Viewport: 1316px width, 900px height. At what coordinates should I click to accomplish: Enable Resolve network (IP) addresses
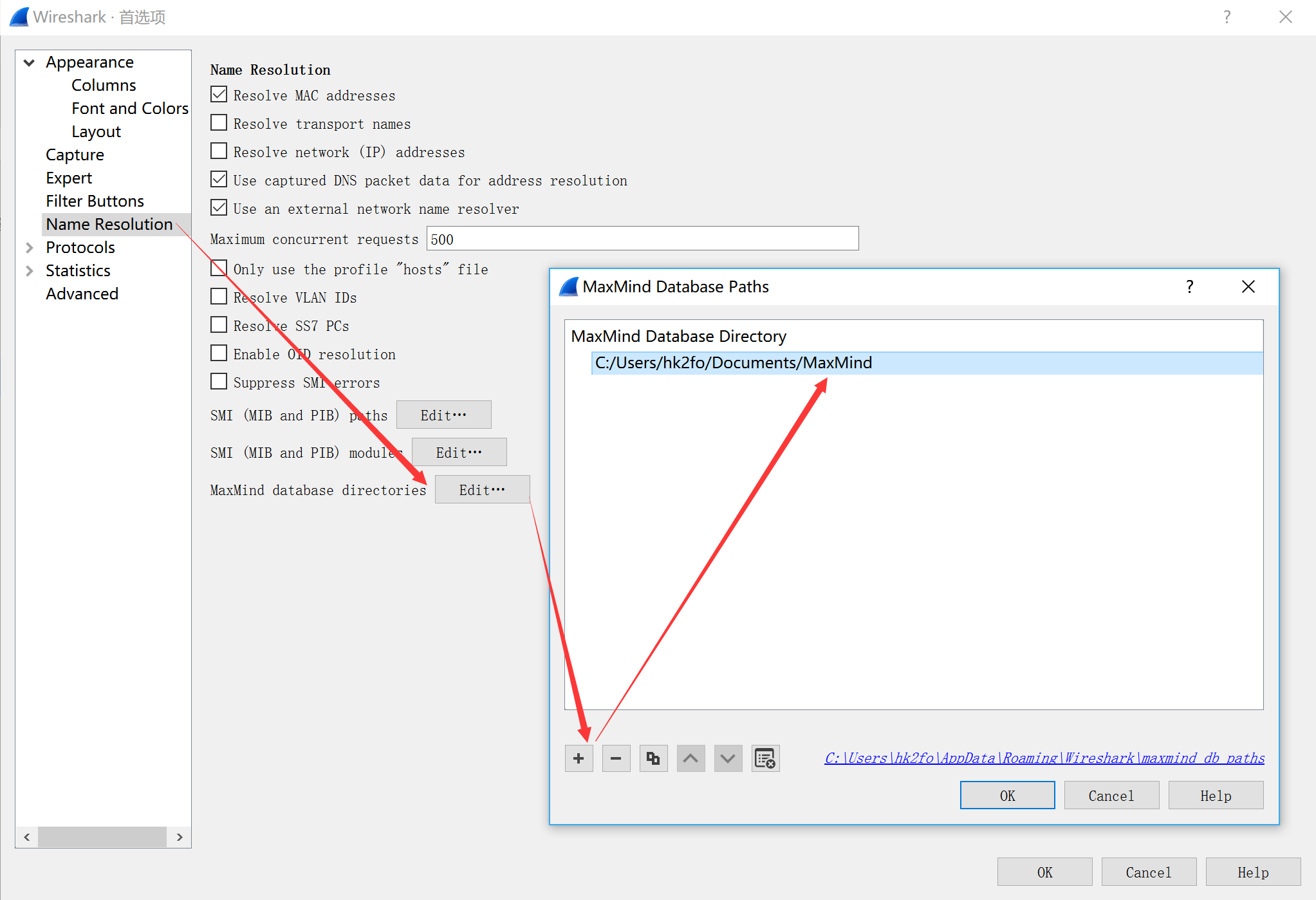[x=219, y=151]
